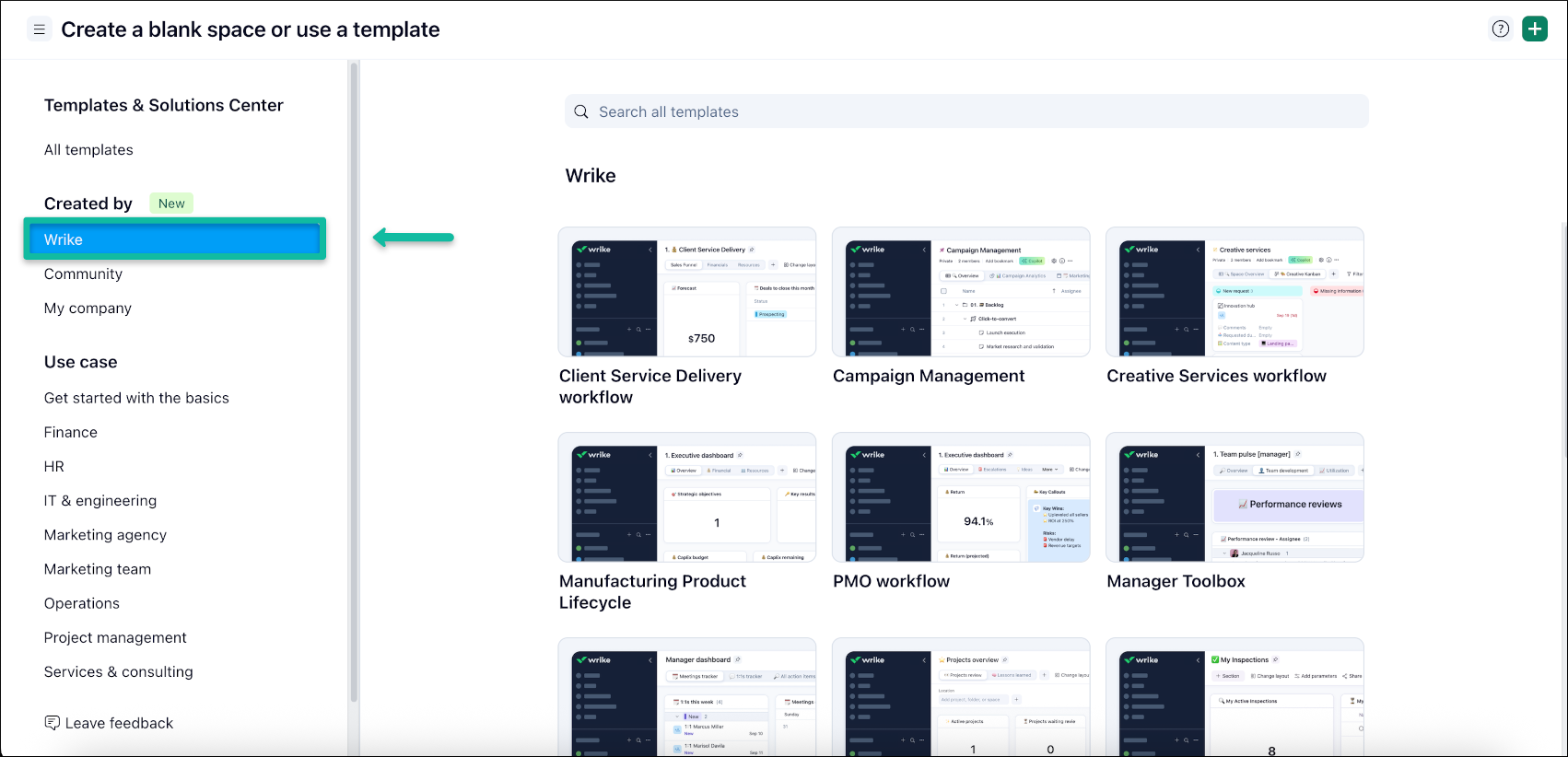This screenshot has width=1568, height=757.
Task: Choose Services & consulting use case
Action: (x=119, y=672)
